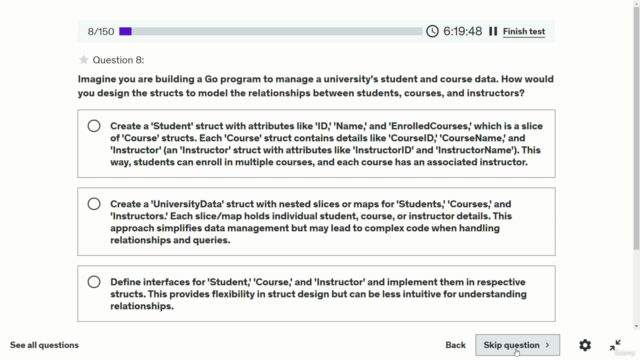Select the Define interfaces radio option

(94, 282)
